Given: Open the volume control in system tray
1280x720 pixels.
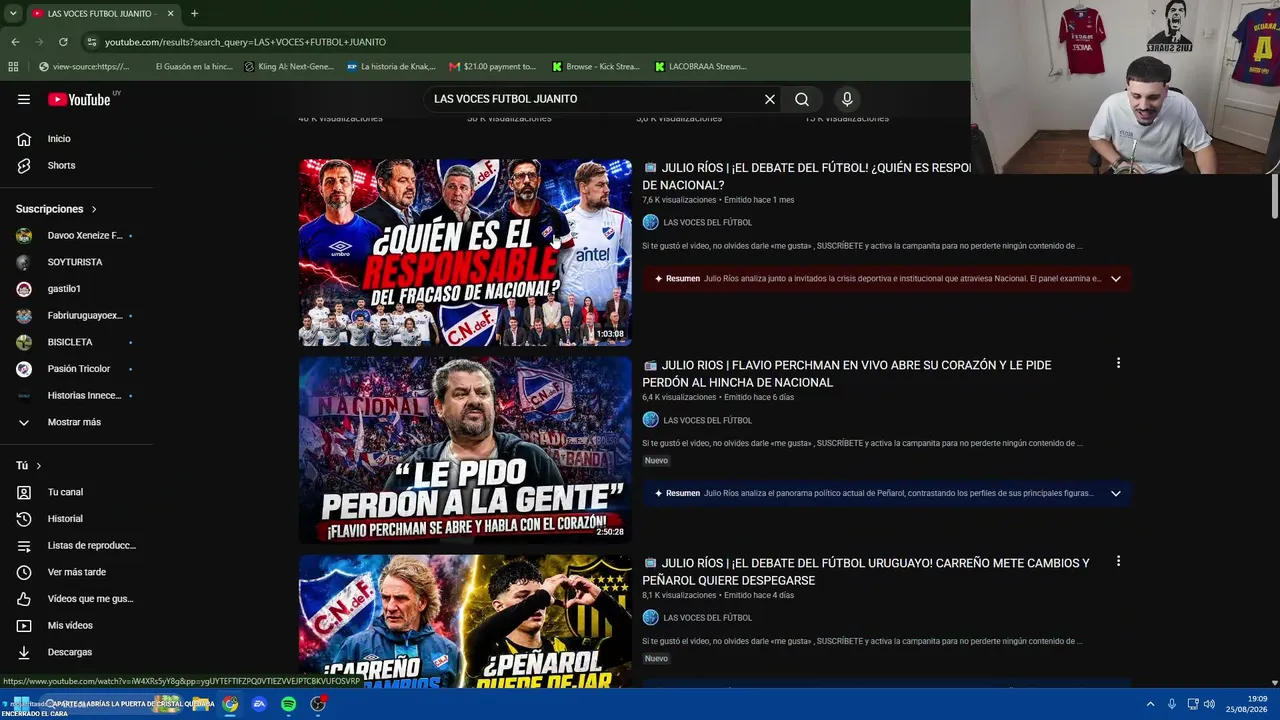Looking at the screenshot, I should tap(1209, 704).
